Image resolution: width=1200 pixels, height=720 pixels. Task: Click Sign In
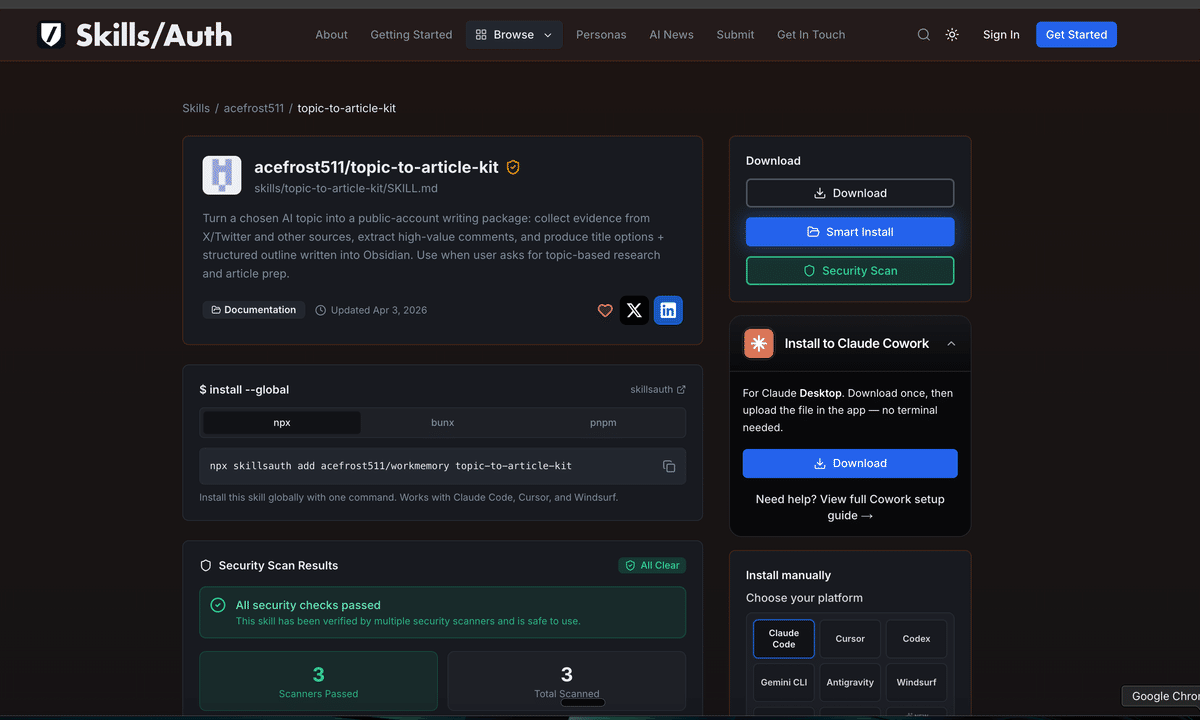click(1001, 35)
